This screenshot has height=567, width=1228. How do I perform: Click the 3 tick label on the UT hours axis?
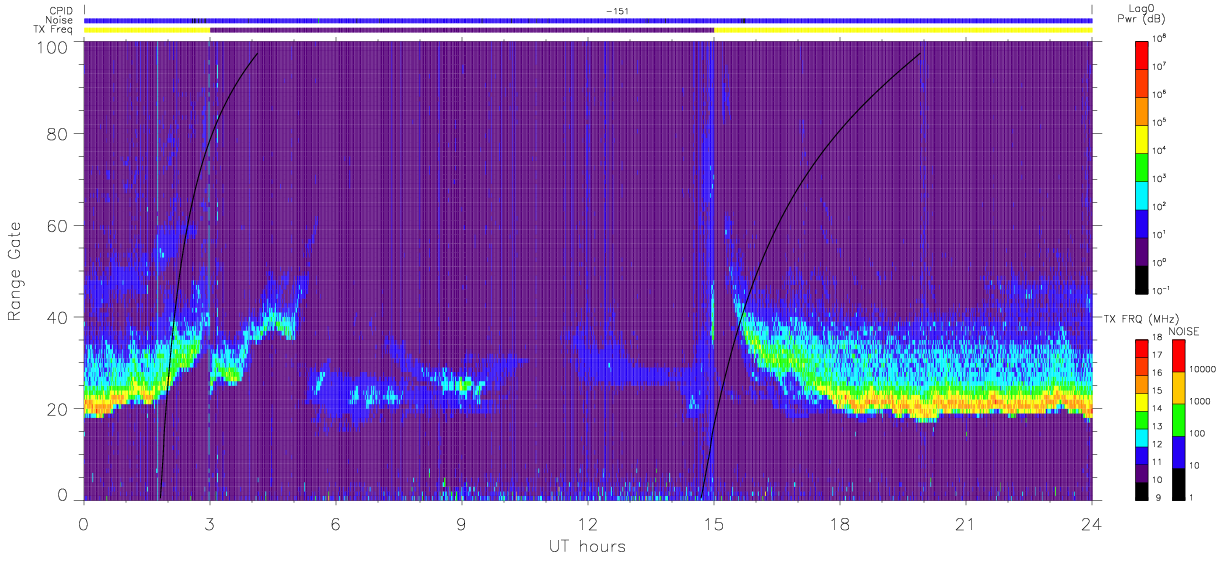209,523
